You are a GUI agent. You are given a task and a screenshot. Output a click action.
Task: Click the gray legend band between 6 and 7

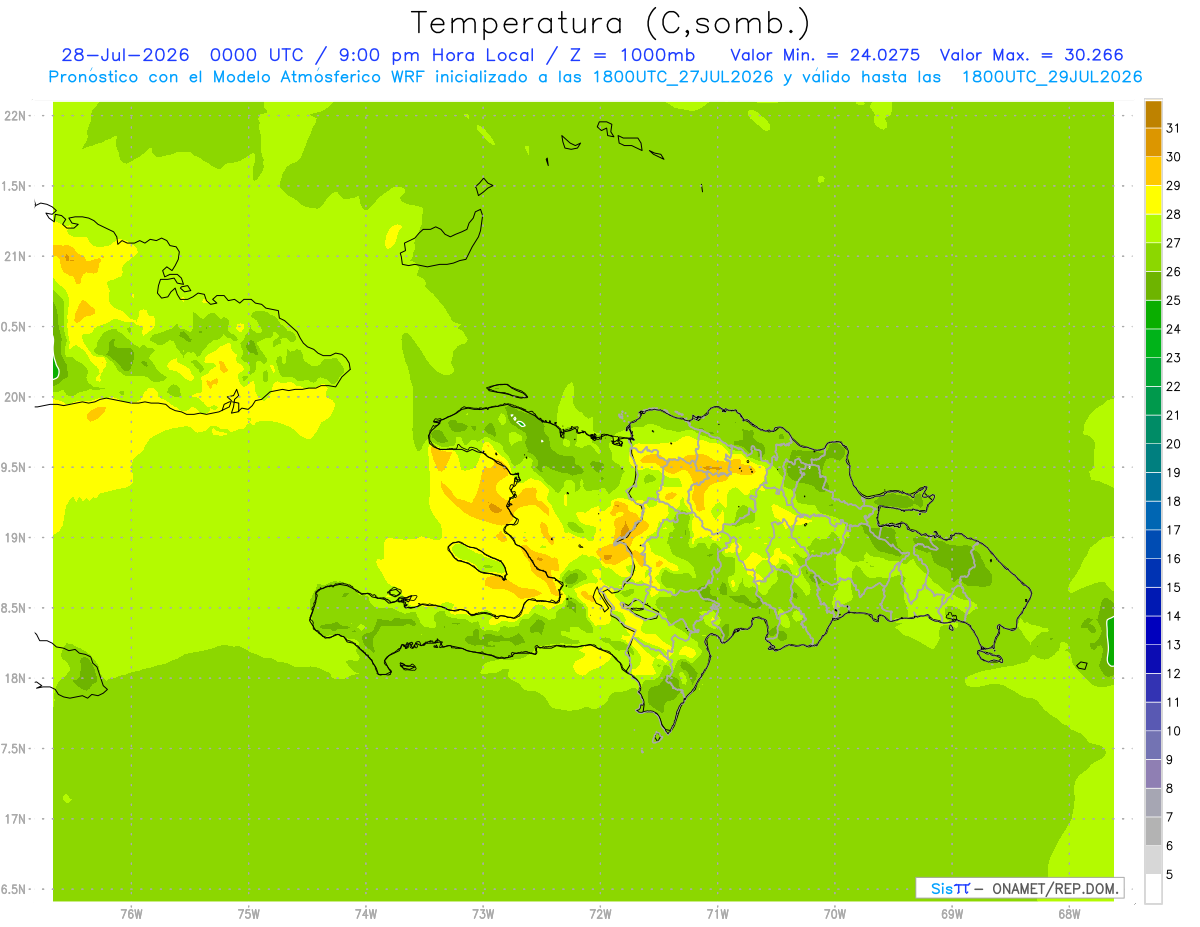(x=1153, y=831)
